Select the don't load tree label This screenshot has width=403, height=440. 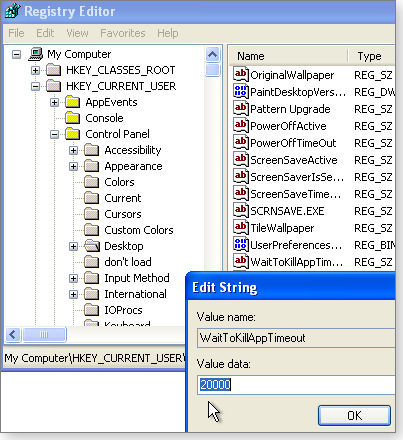click(128, 262)
